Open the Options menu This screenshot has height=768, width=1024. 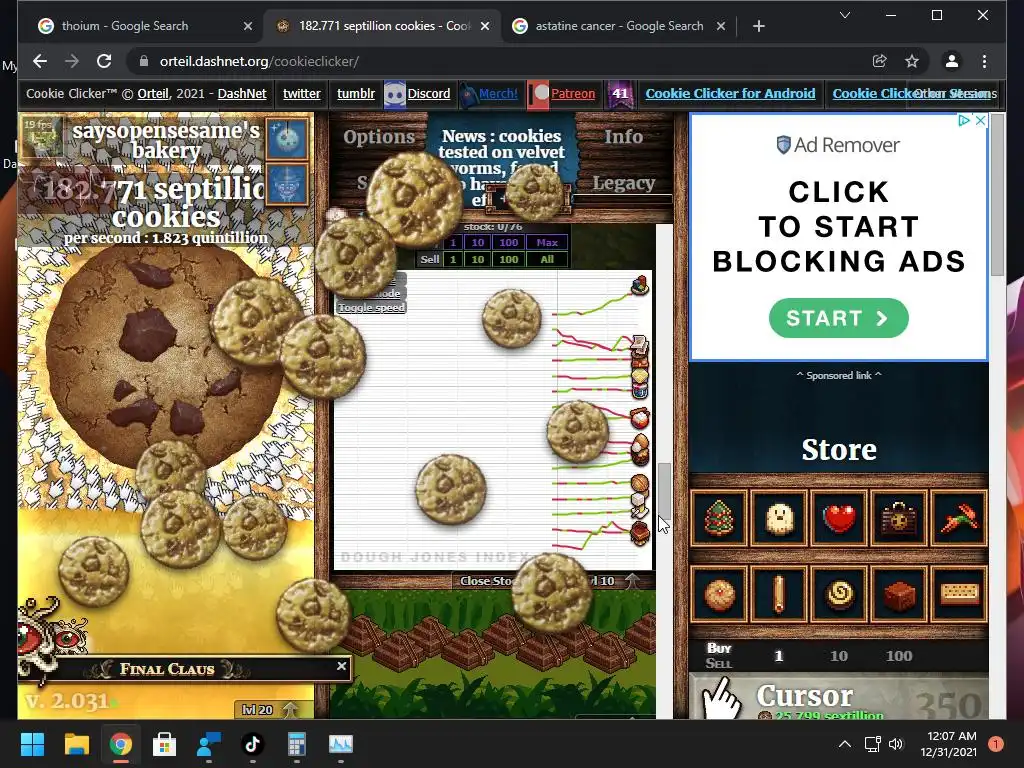(379, 136)
